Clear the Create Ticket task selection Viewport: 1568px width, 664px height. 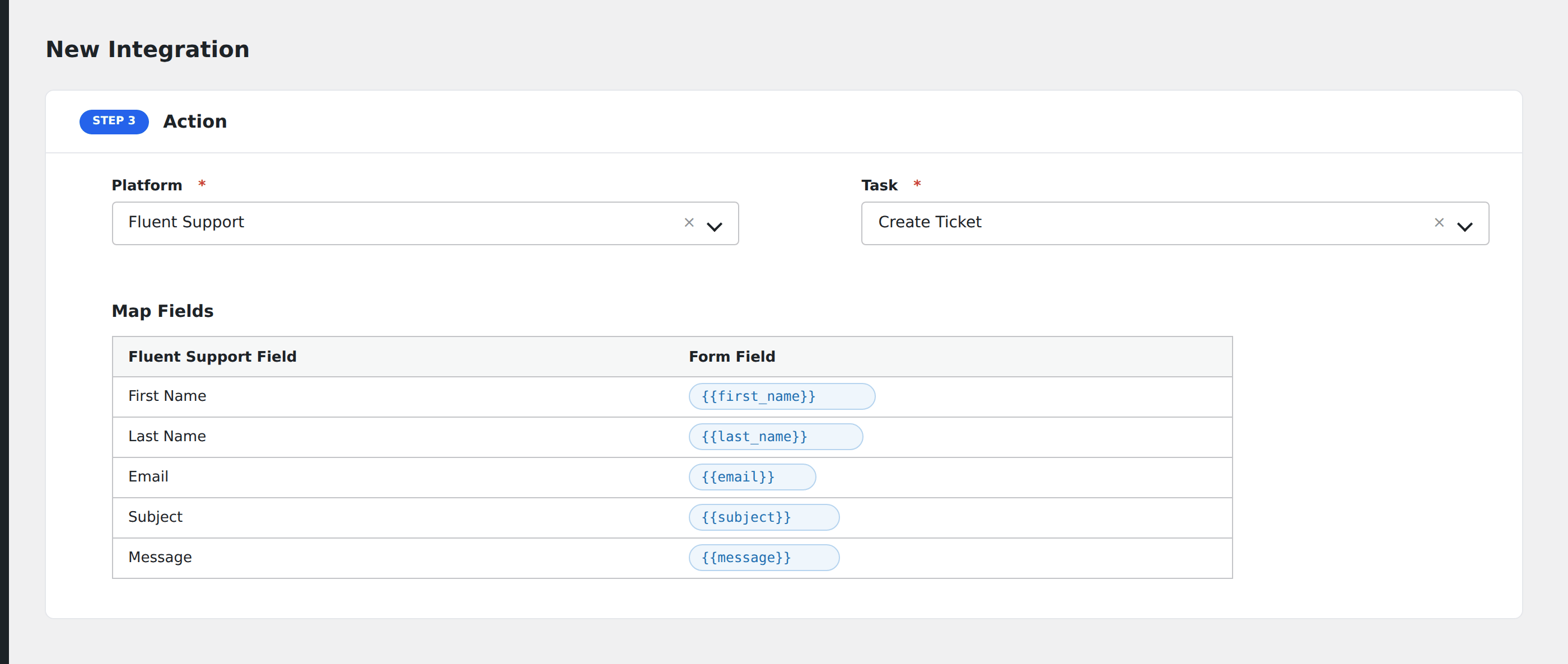pos(1439,223)
